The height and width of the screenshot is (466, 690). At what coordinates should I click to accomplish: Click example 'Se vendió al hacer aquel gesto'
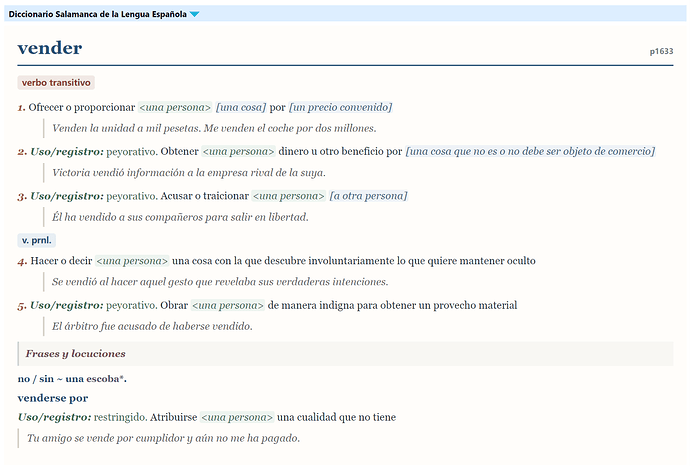[x=220, y=282]
